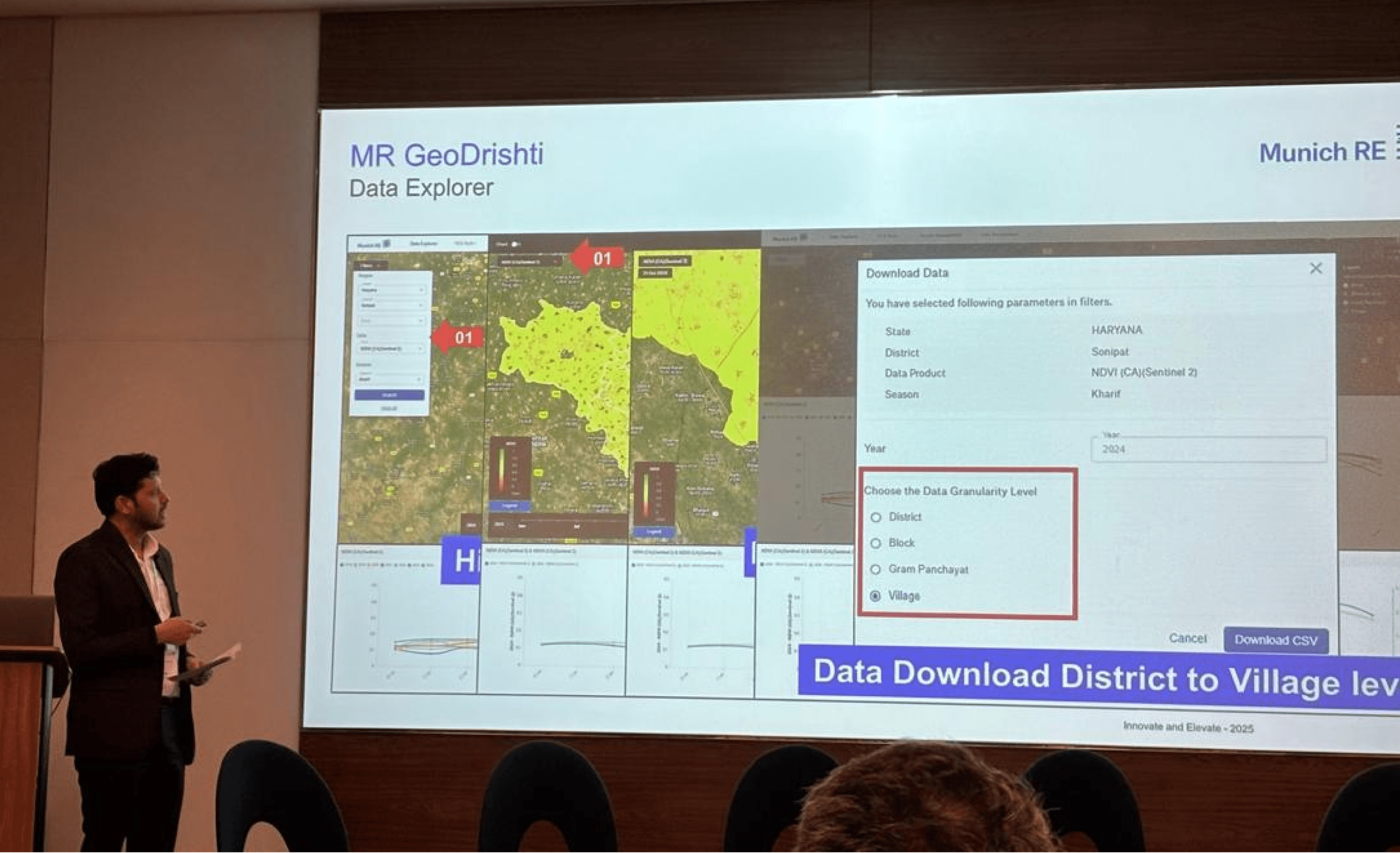1400x853 pixels.
Task: Click the Download CSV button
Action: [x=1276, y=640]
